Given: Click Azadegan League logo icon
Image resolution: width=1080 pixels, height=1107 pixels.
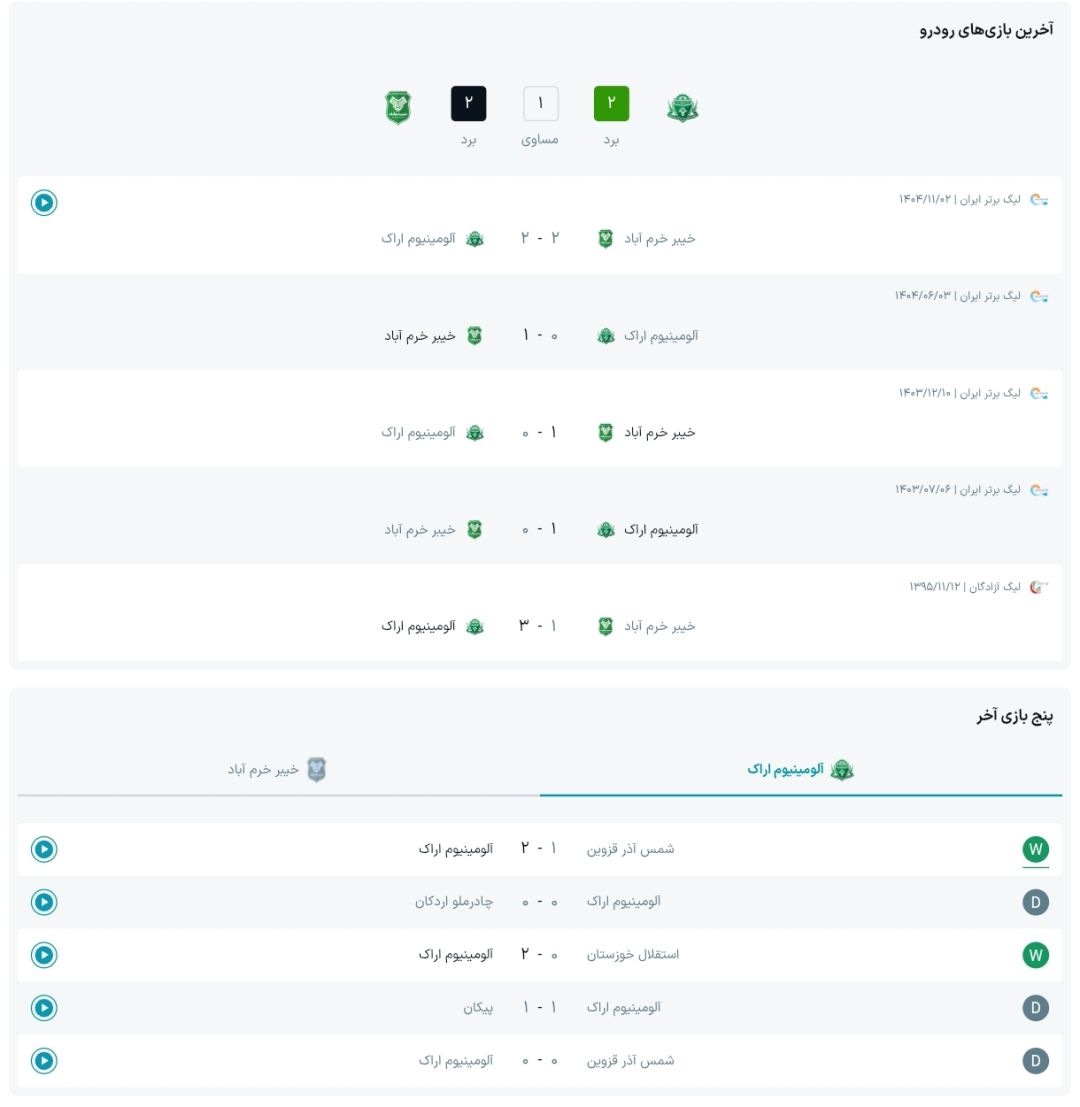Looking at the screenshot, I should (1039, 587).
